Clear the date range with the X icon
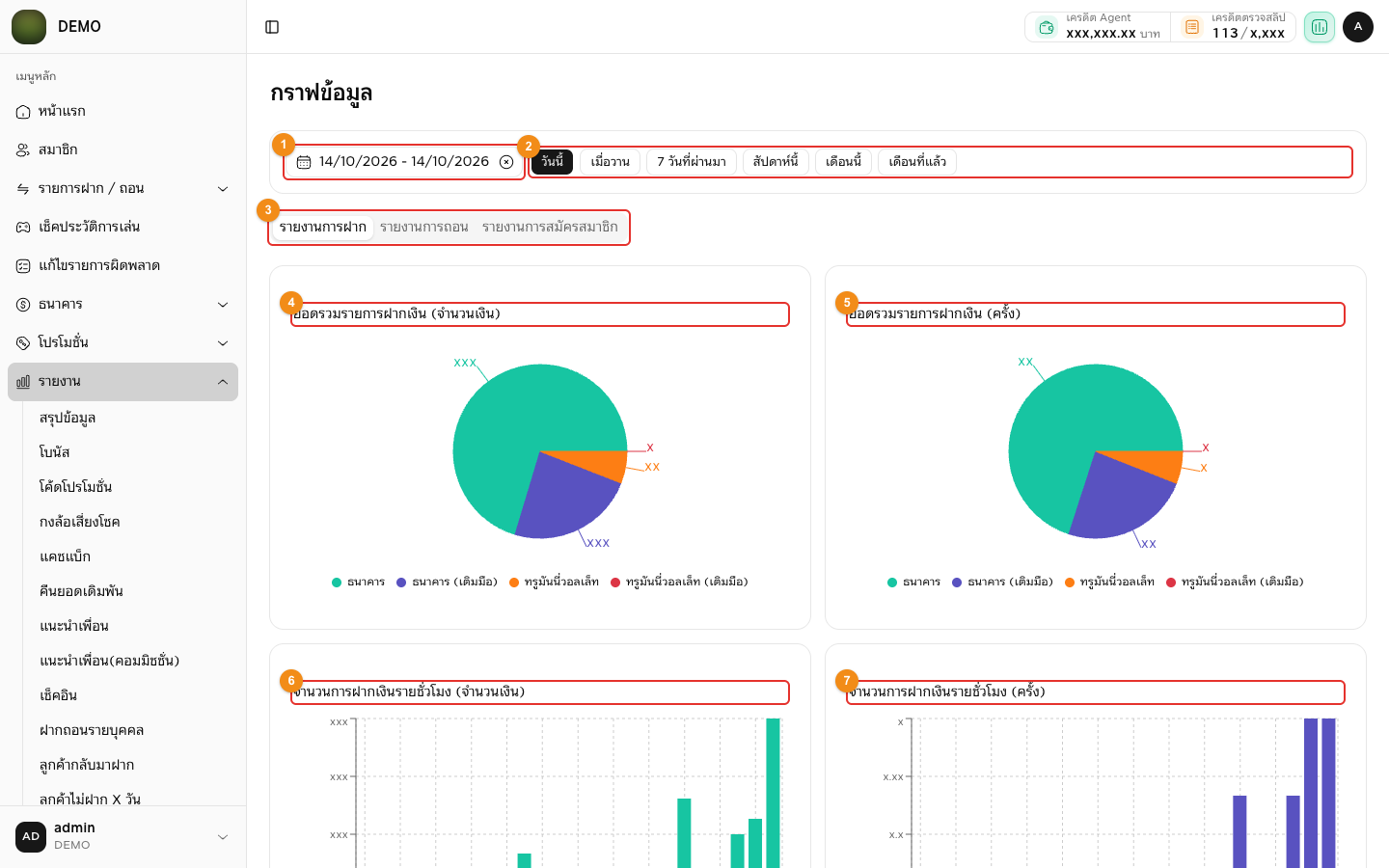 (506, 162)
